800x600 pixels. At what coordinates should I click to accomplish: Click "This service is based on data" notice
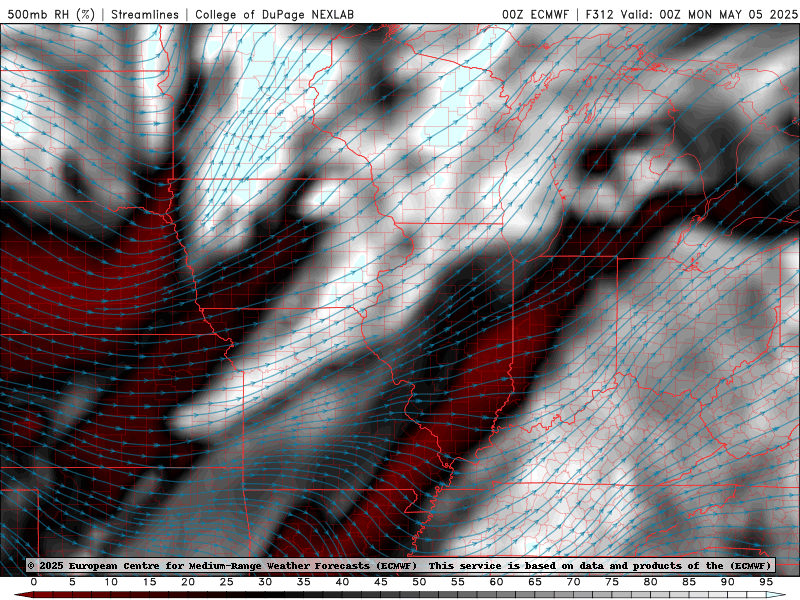pos(517,565)
